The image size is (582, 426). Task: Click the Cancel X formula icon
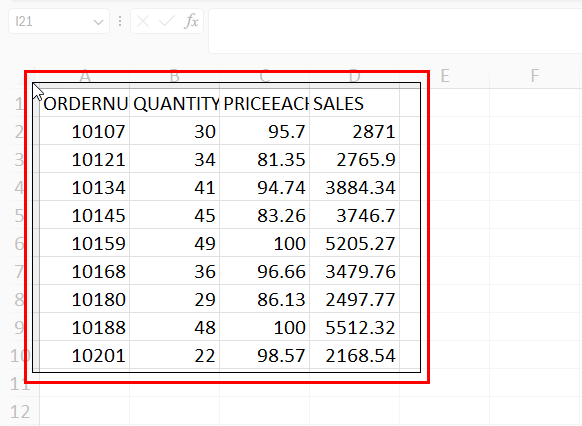point(143,22)
